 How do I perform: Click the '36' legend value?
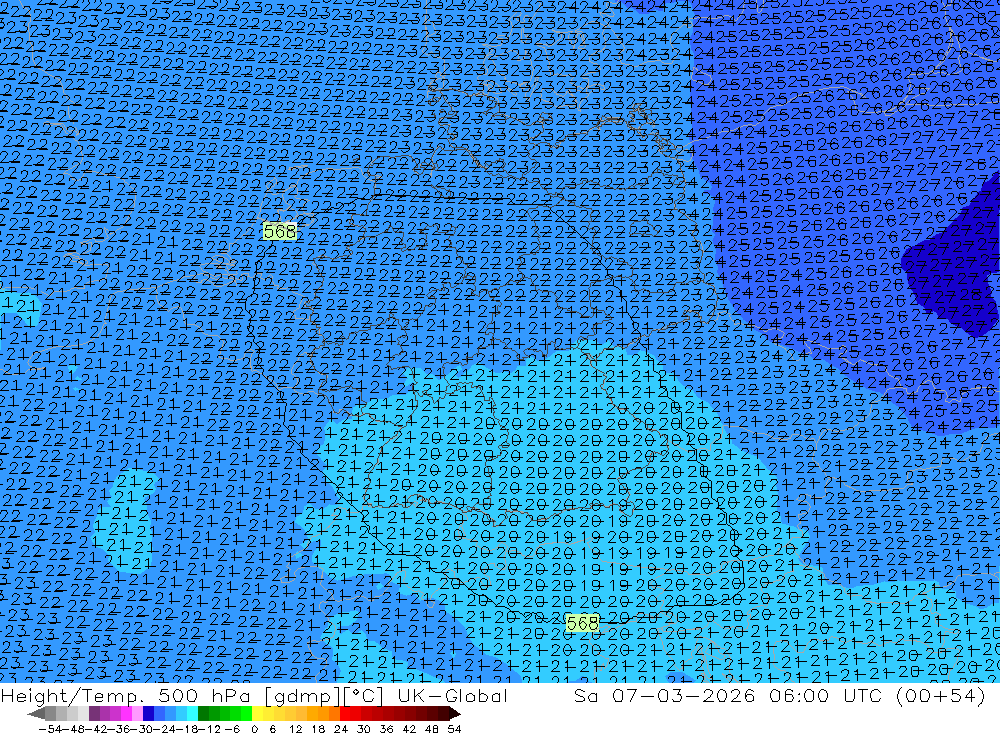coord(386,729)
